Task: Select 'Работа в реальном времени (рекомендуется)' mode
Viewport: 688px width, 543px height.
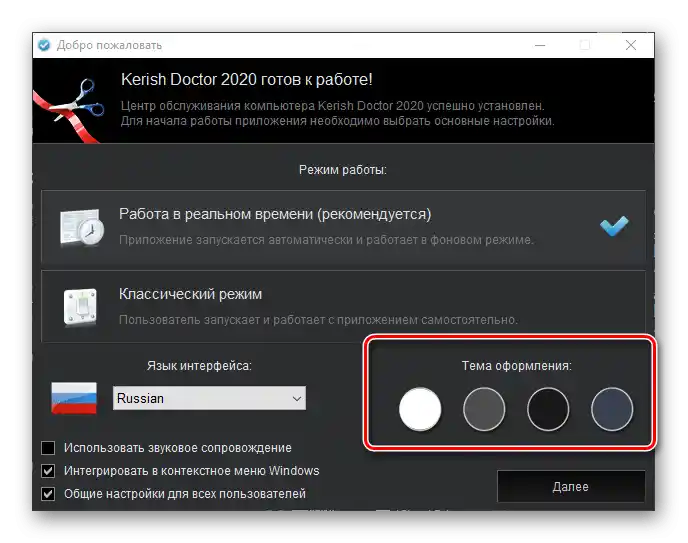Action: tap(344, 227)
